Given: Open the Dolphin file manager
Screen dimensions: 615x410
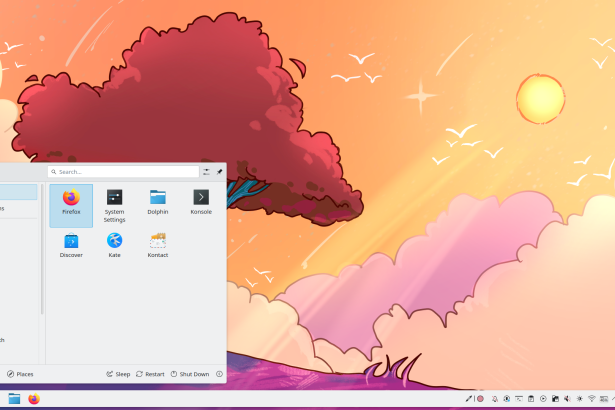Looking at the screenshot, I should point(158,203).
